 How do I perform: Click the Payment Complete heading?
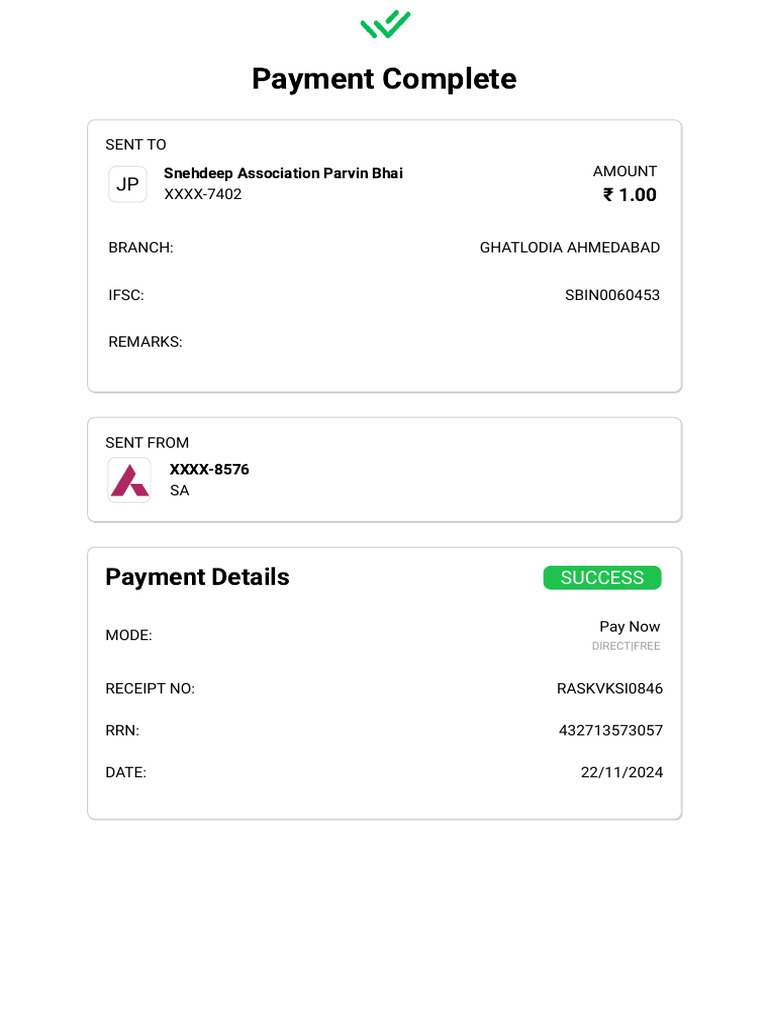point(384,79)
